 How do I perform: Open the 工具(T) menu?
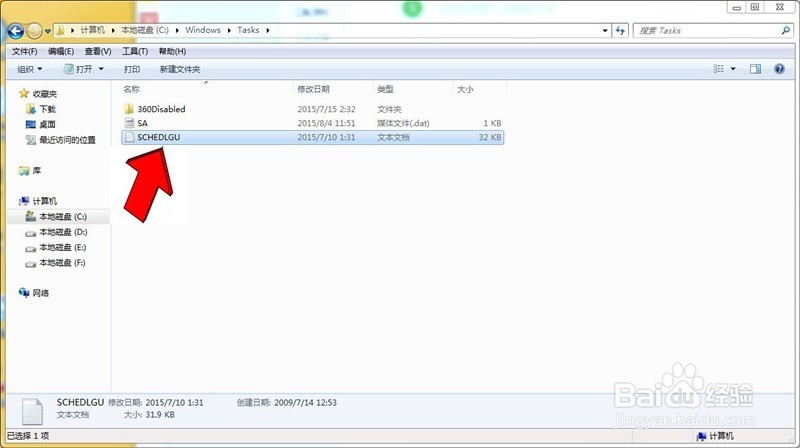[135, 52]
